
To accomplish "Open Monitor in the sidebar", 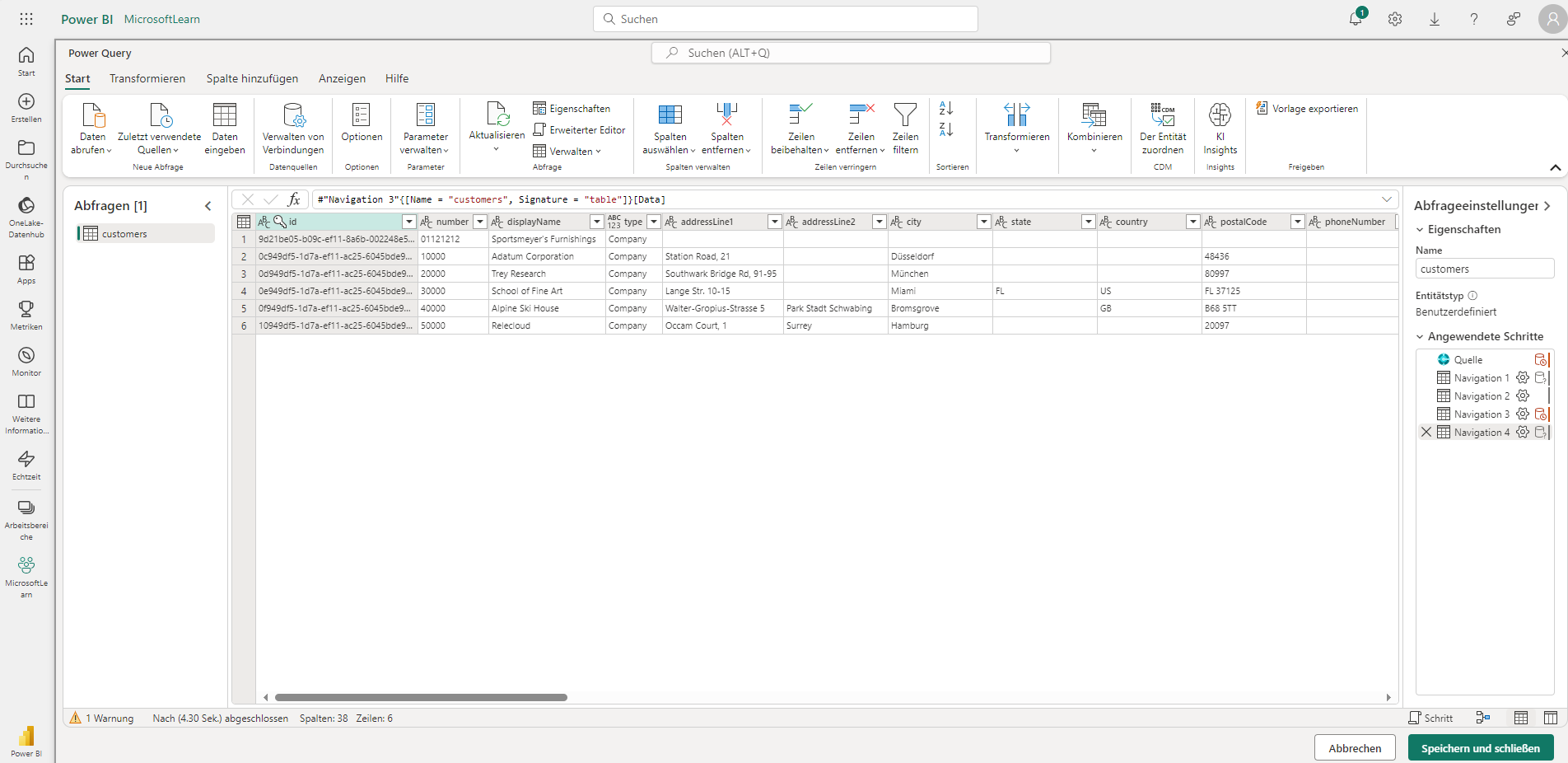I will 26,361.
